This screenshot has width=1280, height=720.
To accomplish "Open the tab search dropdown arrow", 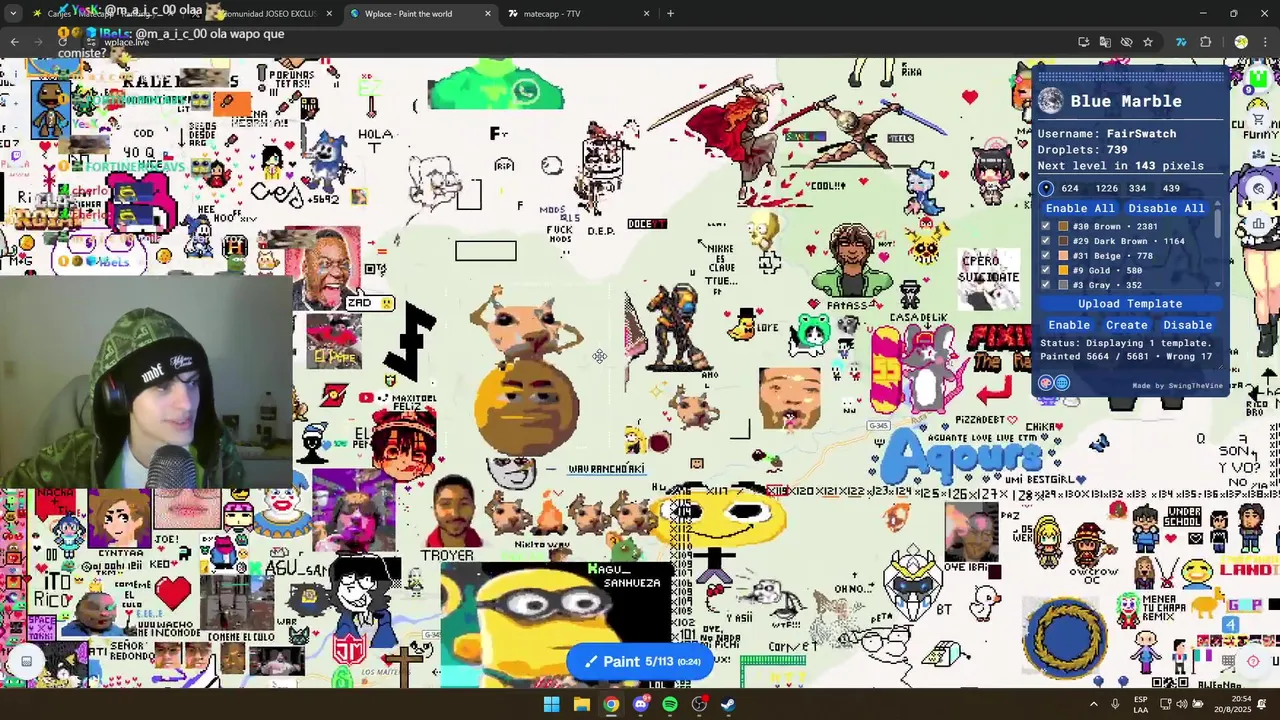I will [13, 13].
